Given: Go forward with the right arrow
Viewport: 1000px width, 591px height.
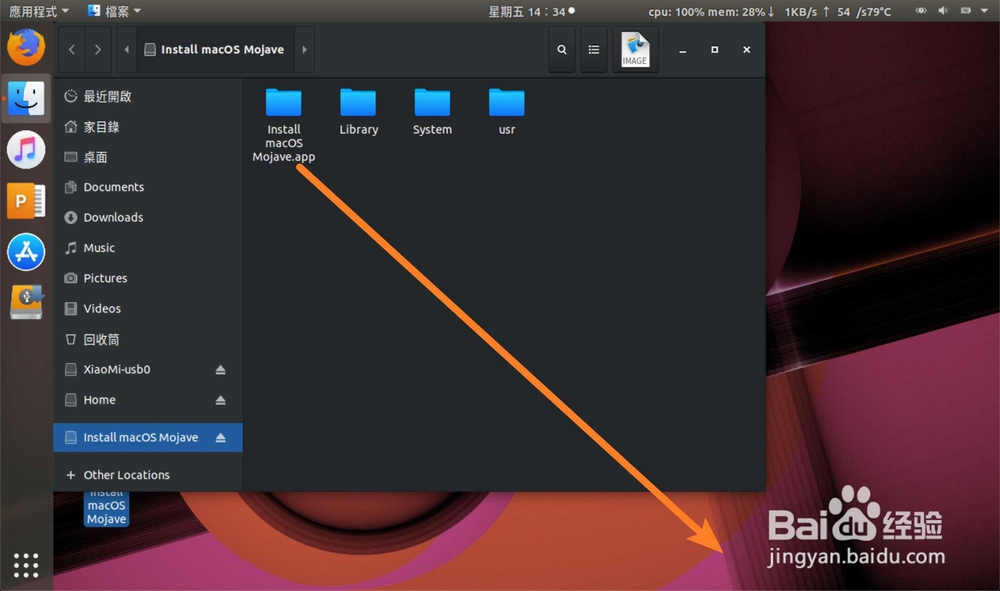Looking at the screenshot, I should [98, 49].
